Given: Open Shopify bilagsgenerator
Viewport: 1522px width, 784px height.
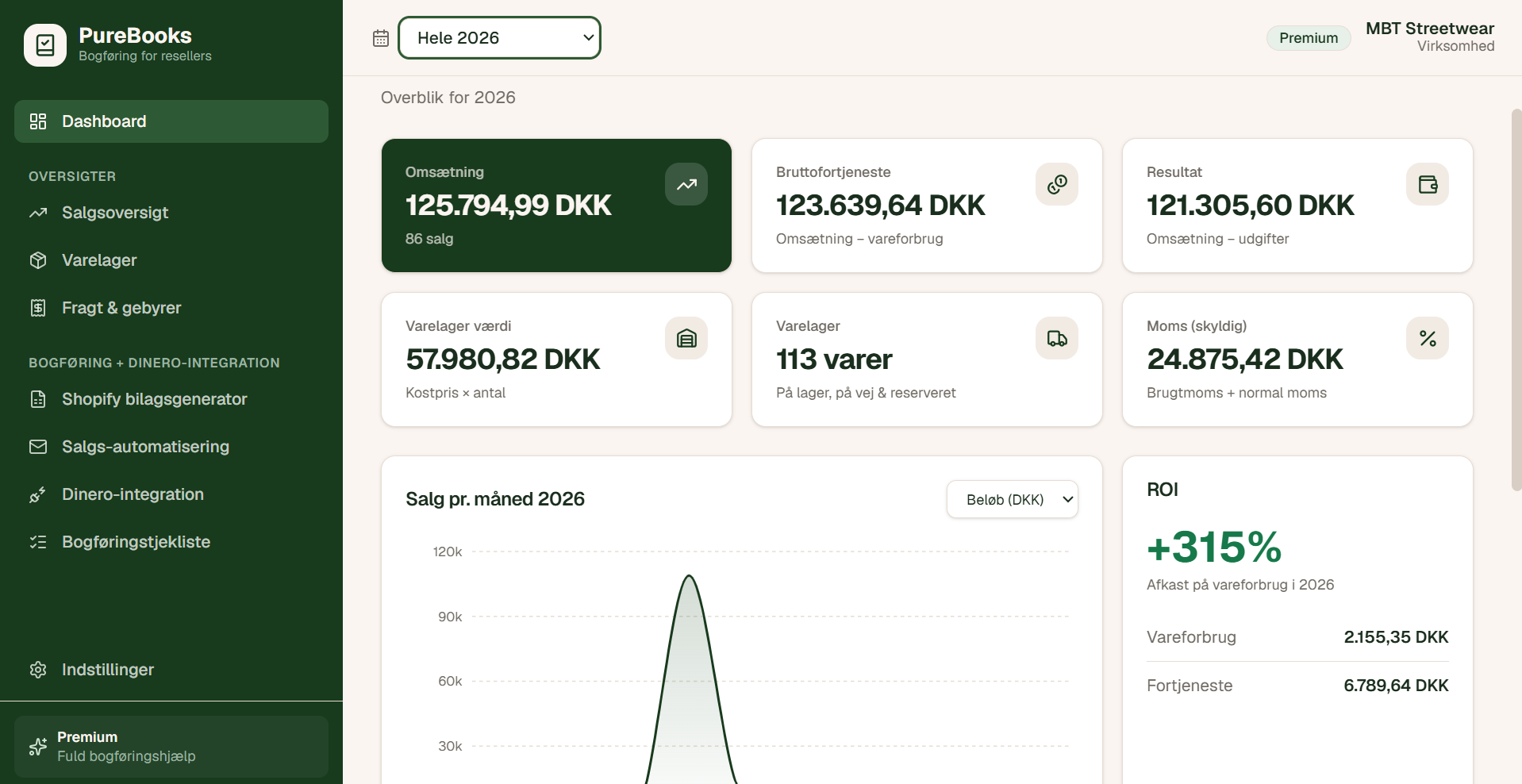Looking at the screenshot, I should tap(171, 399).
